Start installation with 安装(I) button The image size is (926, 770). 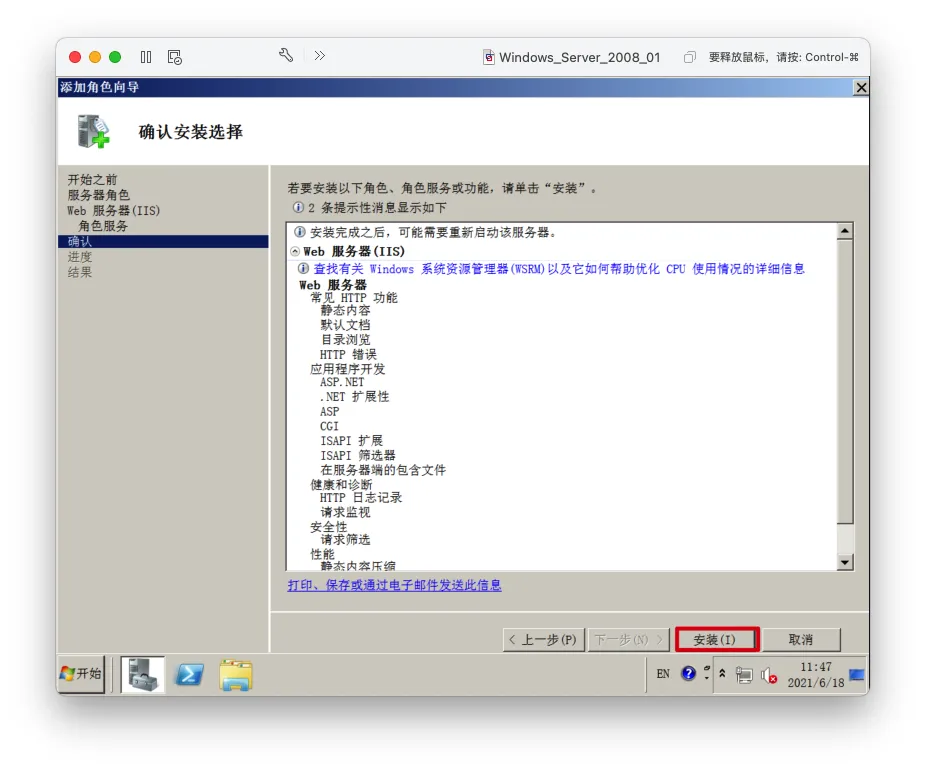(x=716, y=640)
